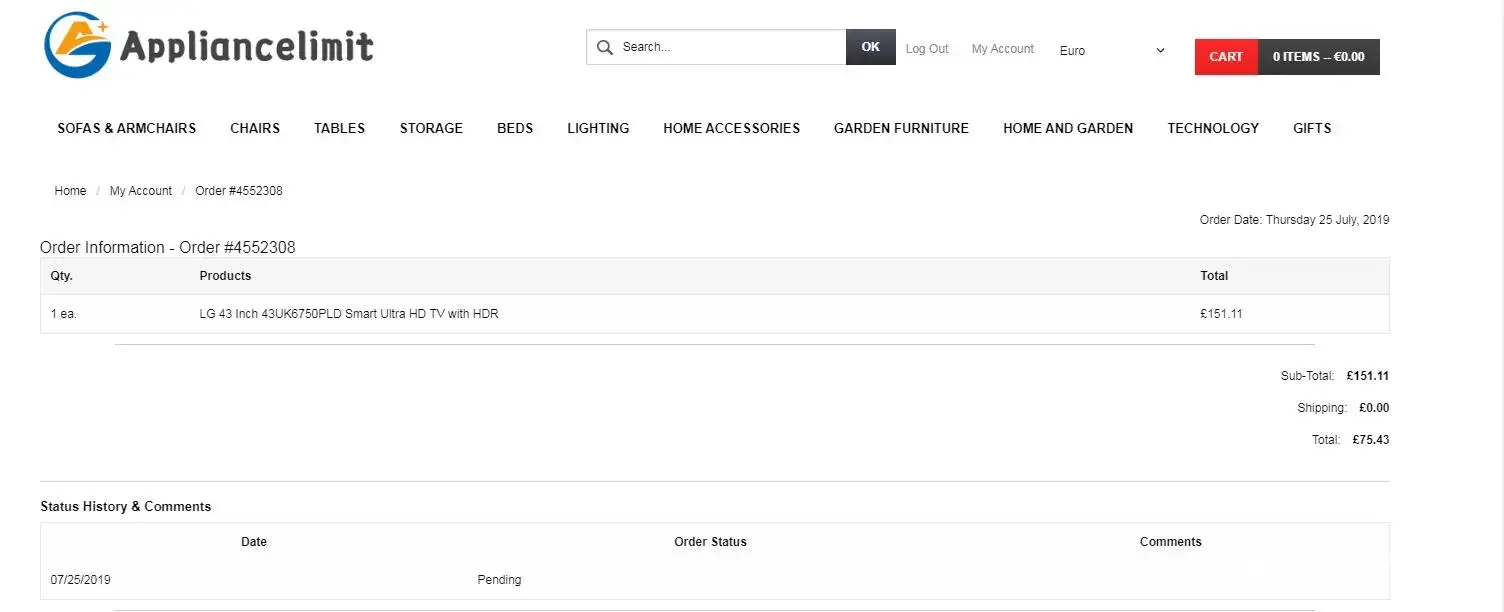Click the Log Out link
Screen dimensions: 1504x612
926,49
